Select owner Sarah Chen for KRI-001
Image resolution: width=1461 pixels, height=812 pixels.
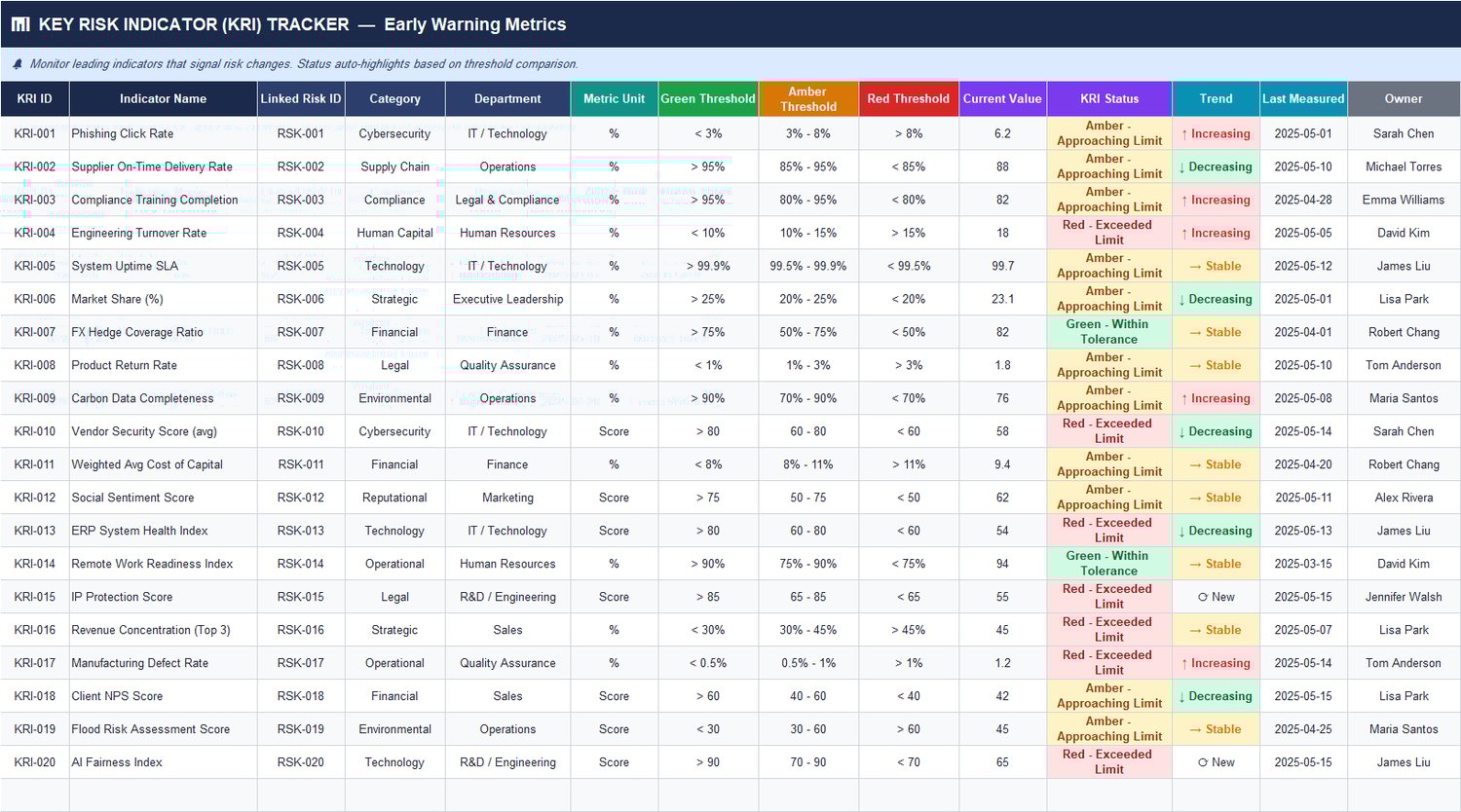1403,133
